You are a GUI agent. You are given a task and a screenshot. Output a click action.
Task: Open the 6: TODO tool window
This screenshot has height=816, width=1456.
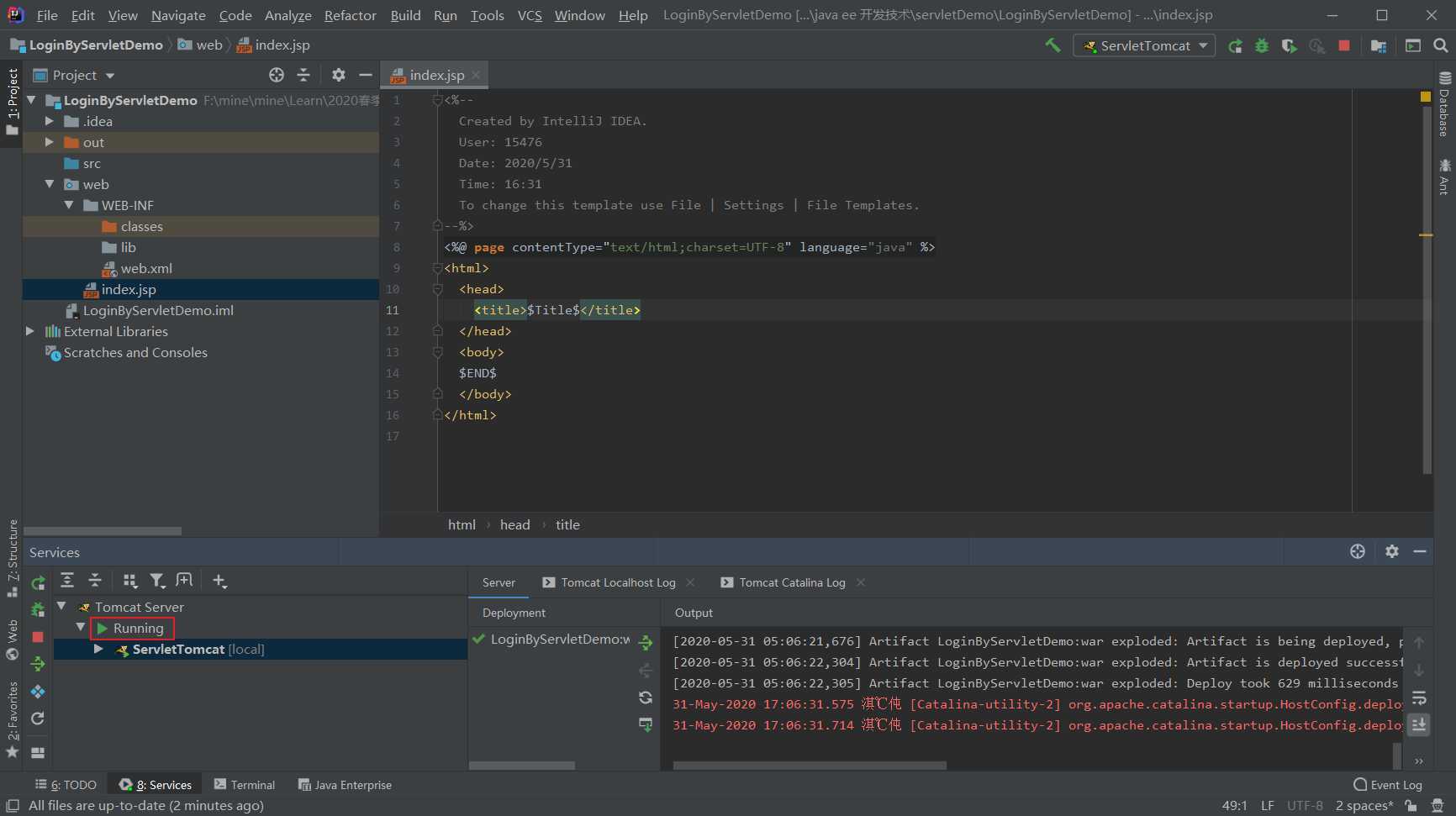(x=66, y=784)
